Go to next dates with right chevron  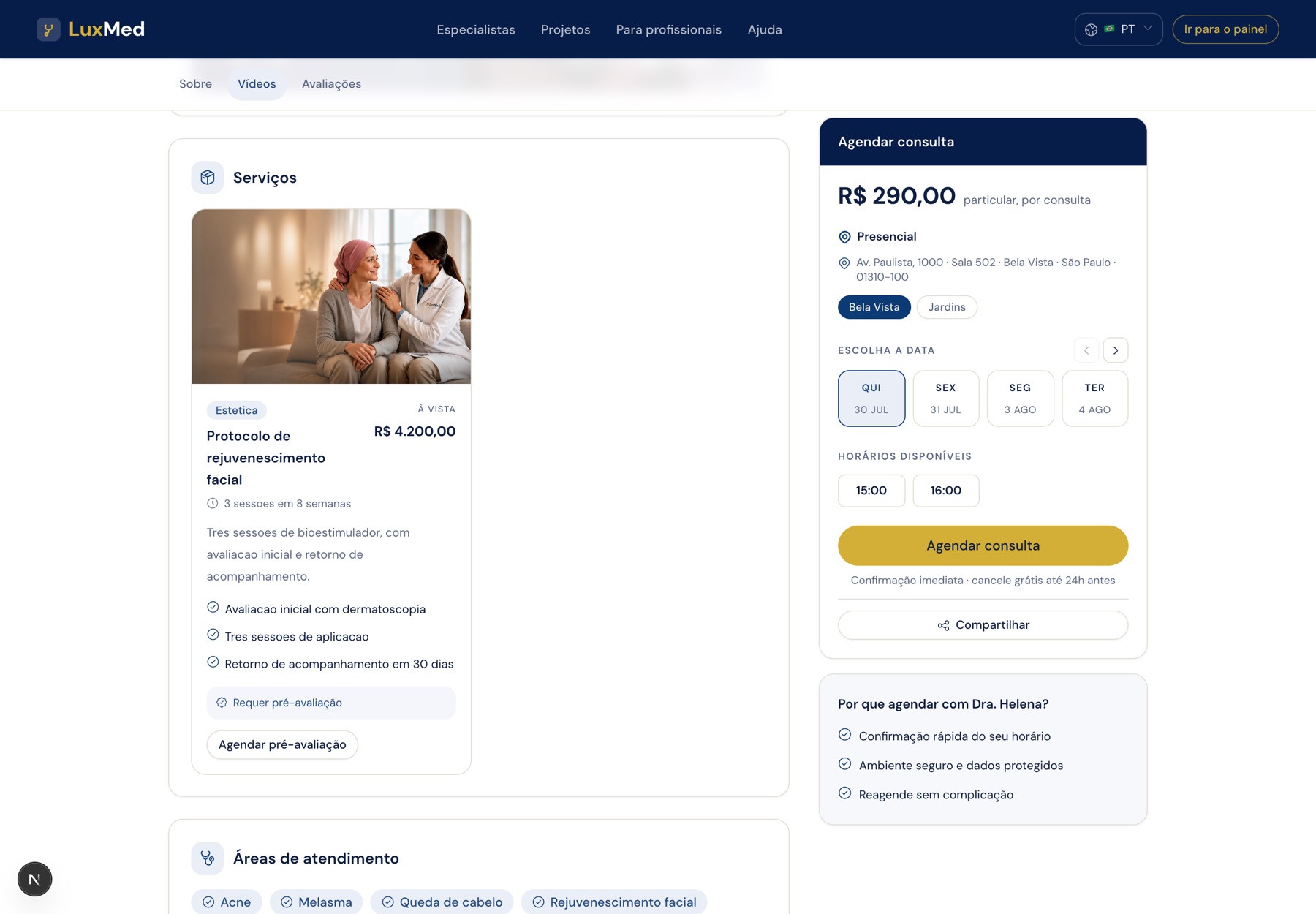pos(1116,350)
